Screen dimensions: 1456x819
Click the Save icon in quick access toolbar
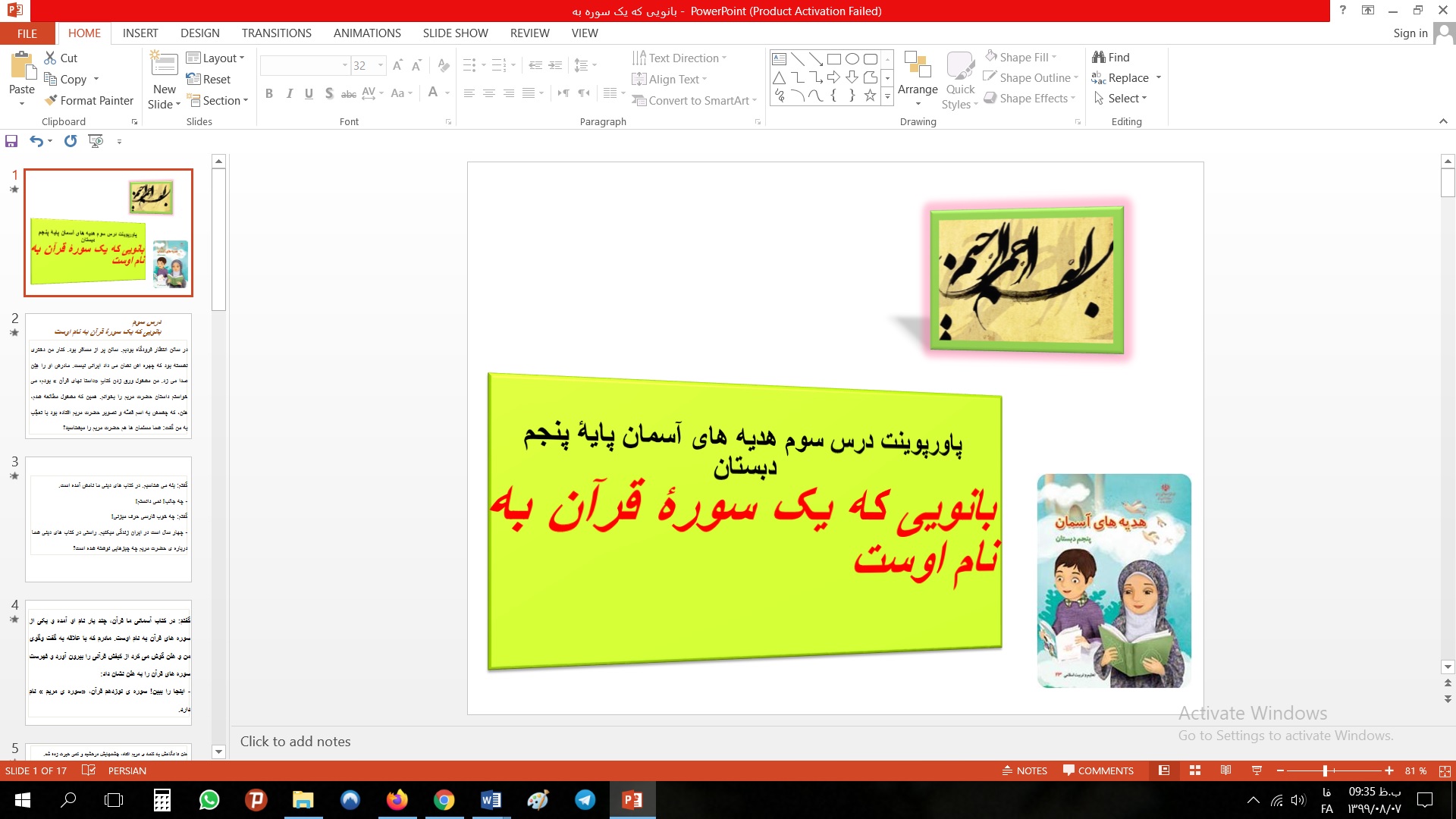pyautogui.click(x=11, y=141)
